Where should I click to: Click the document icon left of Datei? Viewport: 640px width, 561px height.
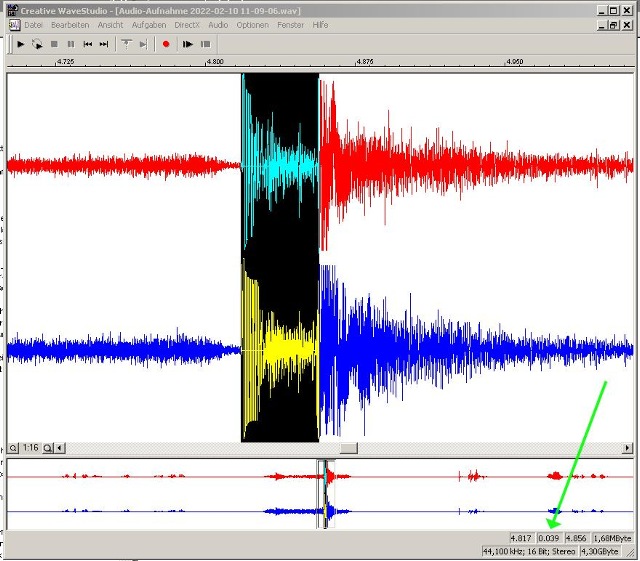(x=14, y=25)
